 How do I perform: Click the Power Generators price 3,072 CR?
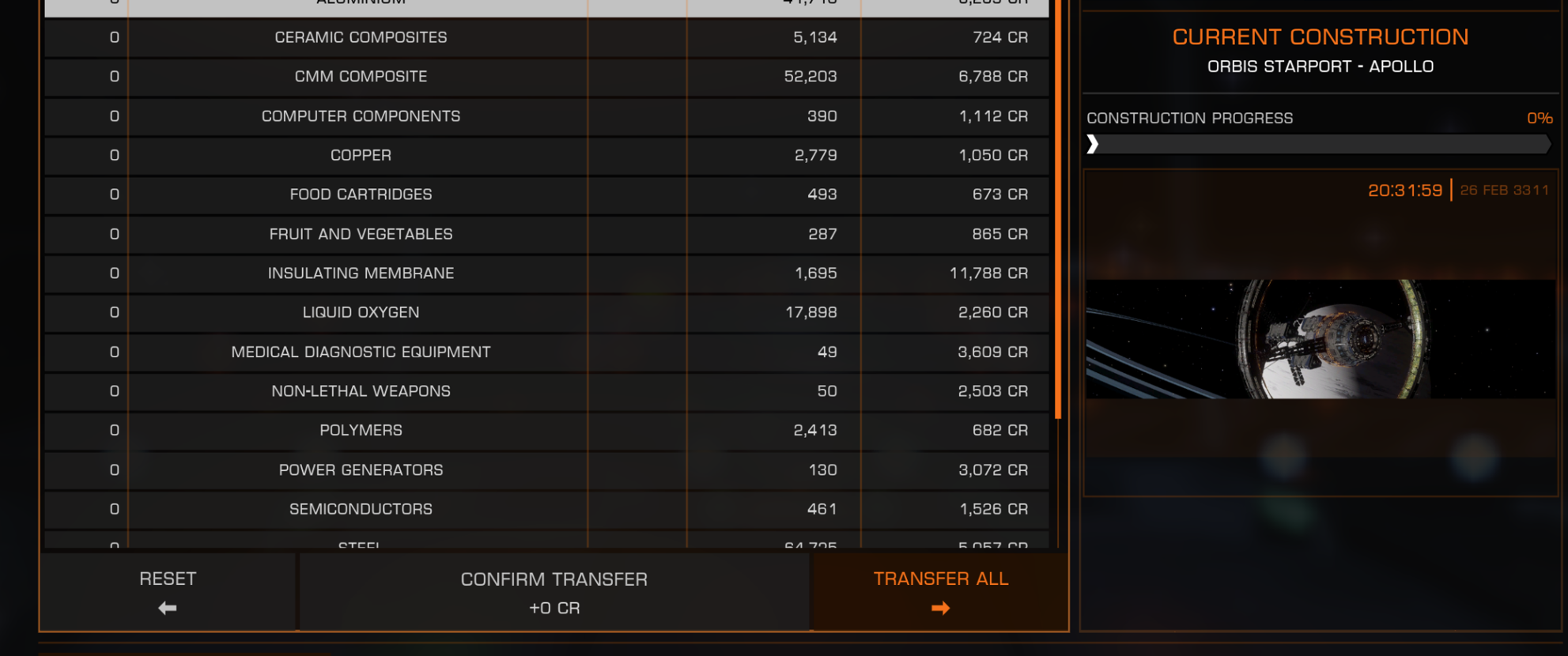tap(993, 469)
